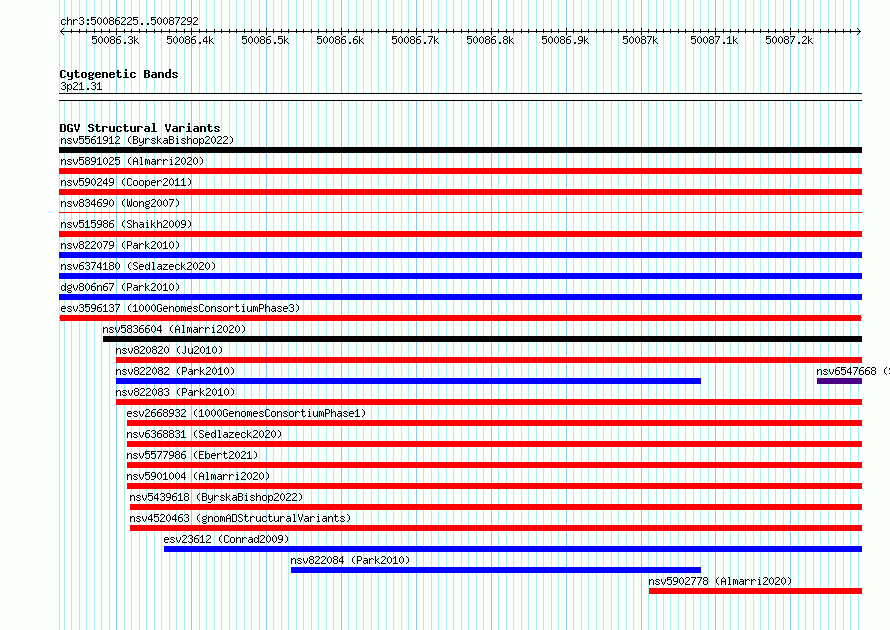This screenshot has width=890, height=630.
Task: Click the dgv806n67 (Park2010) label
Action: coord(120,287)
